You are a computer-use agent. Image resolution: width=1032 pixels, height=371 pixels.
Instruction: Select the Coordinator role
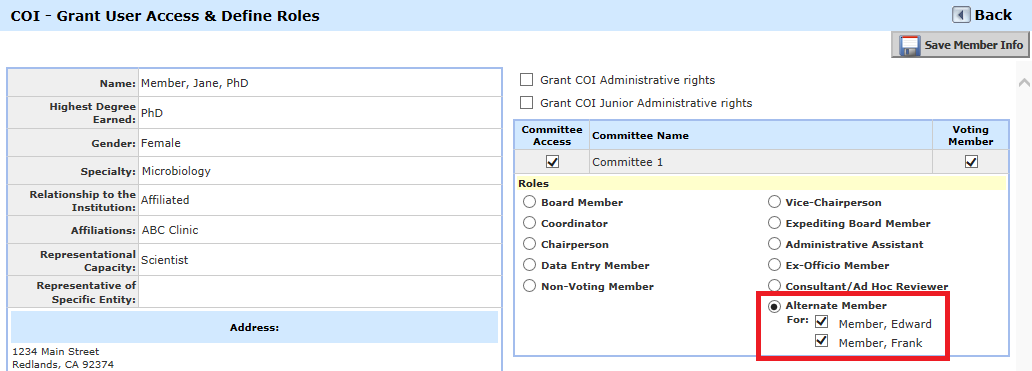[529, 223]
